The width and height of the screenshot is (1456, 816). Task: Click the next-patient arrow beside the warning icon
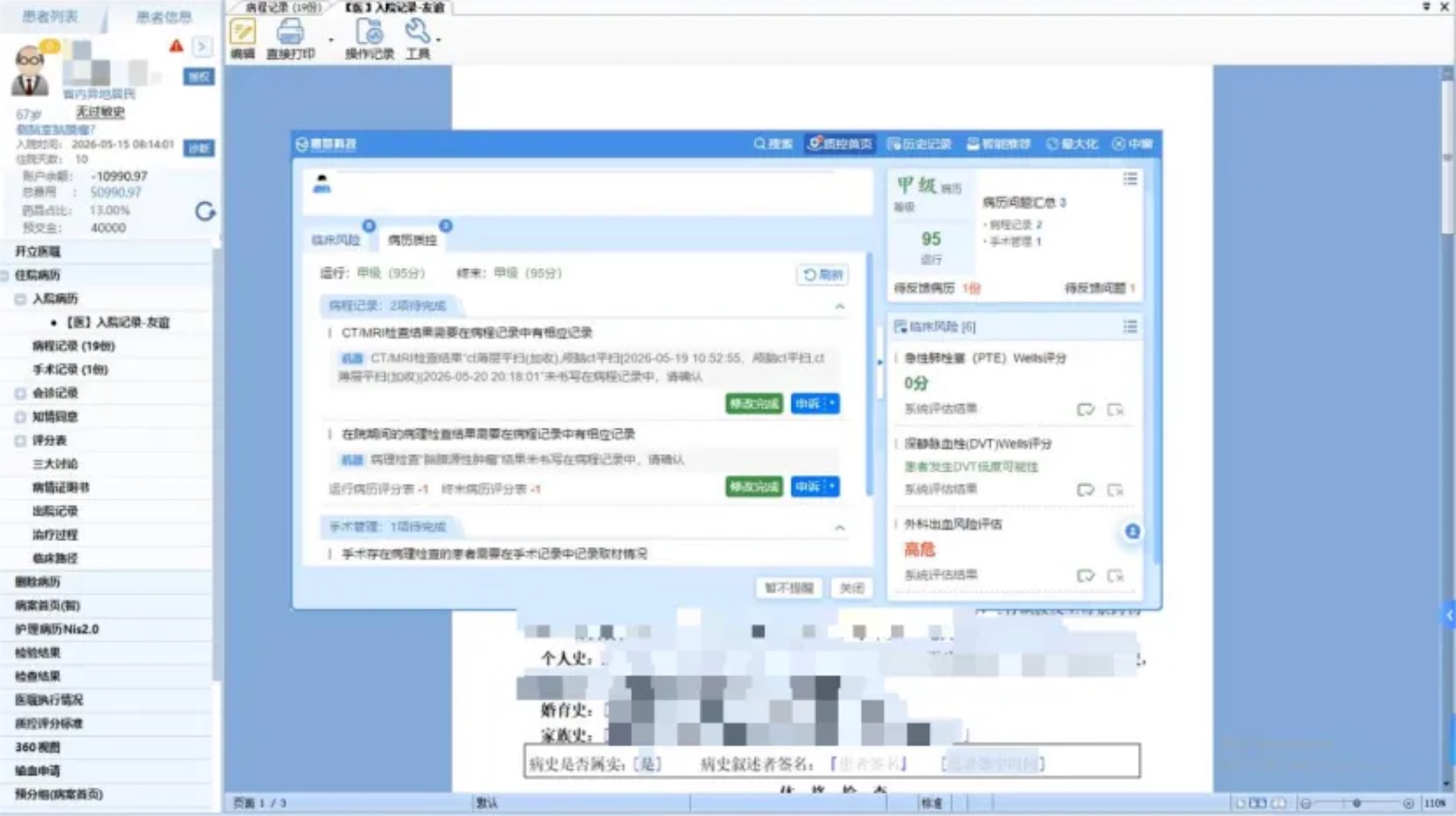point(203,47)
